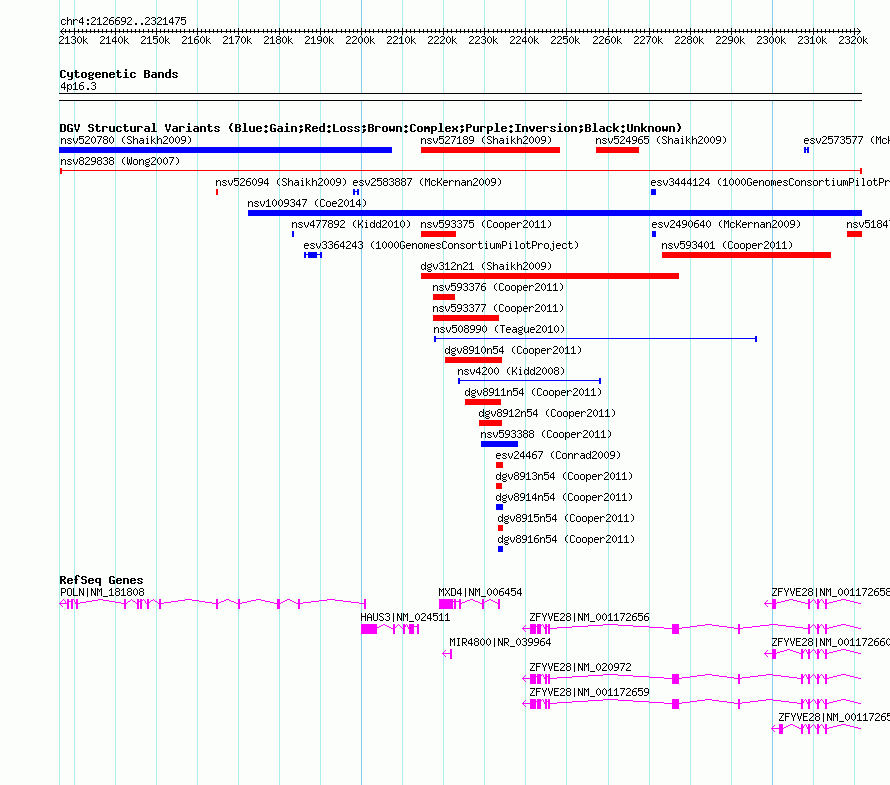Click the esv3364243 blue variant glyph
The height and width of the screenshot is (785, 890).
point(313,255)
